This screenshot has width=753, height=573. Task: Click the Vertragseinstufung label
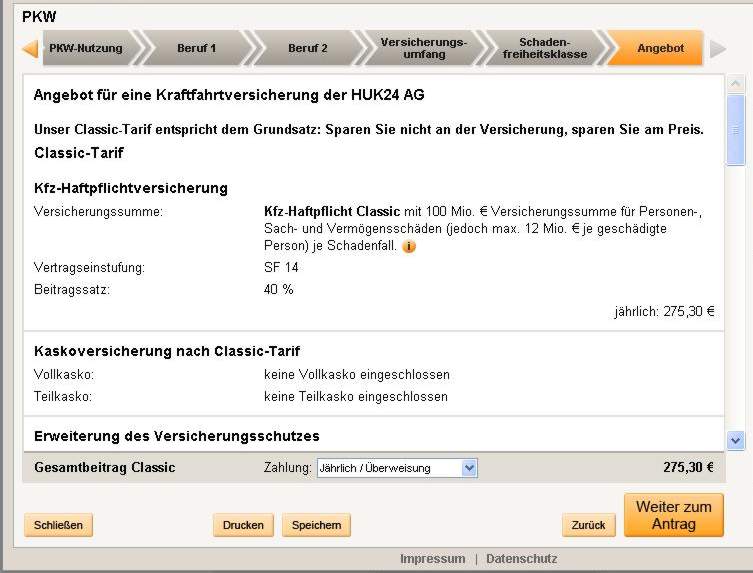tap(89, 268)
